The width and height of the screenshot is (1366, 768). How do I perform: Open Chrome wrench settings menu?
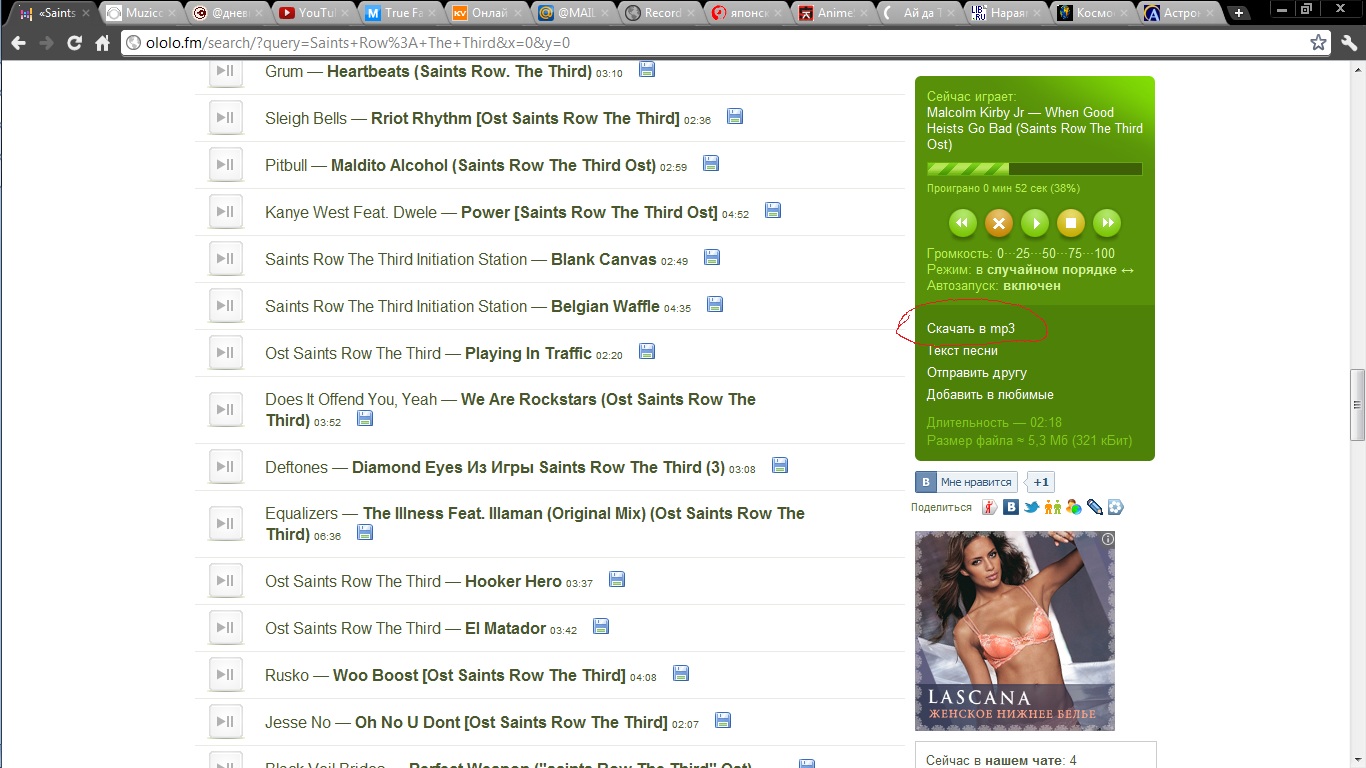click(1349, 43)
